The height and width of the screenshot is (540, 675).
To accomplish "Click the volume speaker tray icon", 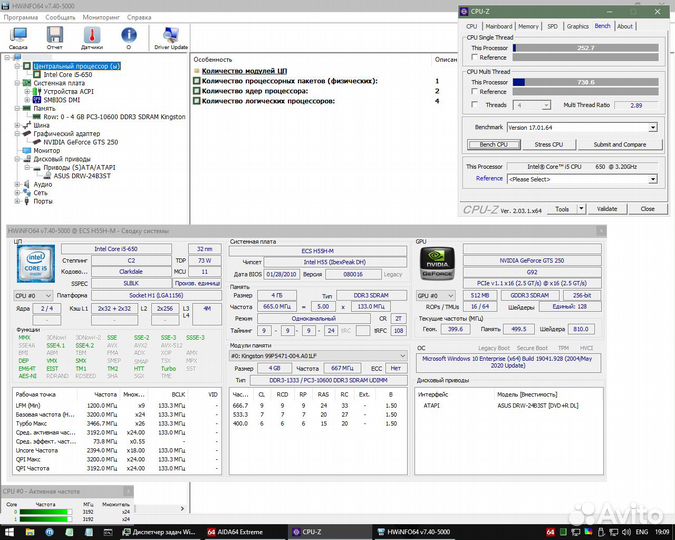I will tap(626, 532).
